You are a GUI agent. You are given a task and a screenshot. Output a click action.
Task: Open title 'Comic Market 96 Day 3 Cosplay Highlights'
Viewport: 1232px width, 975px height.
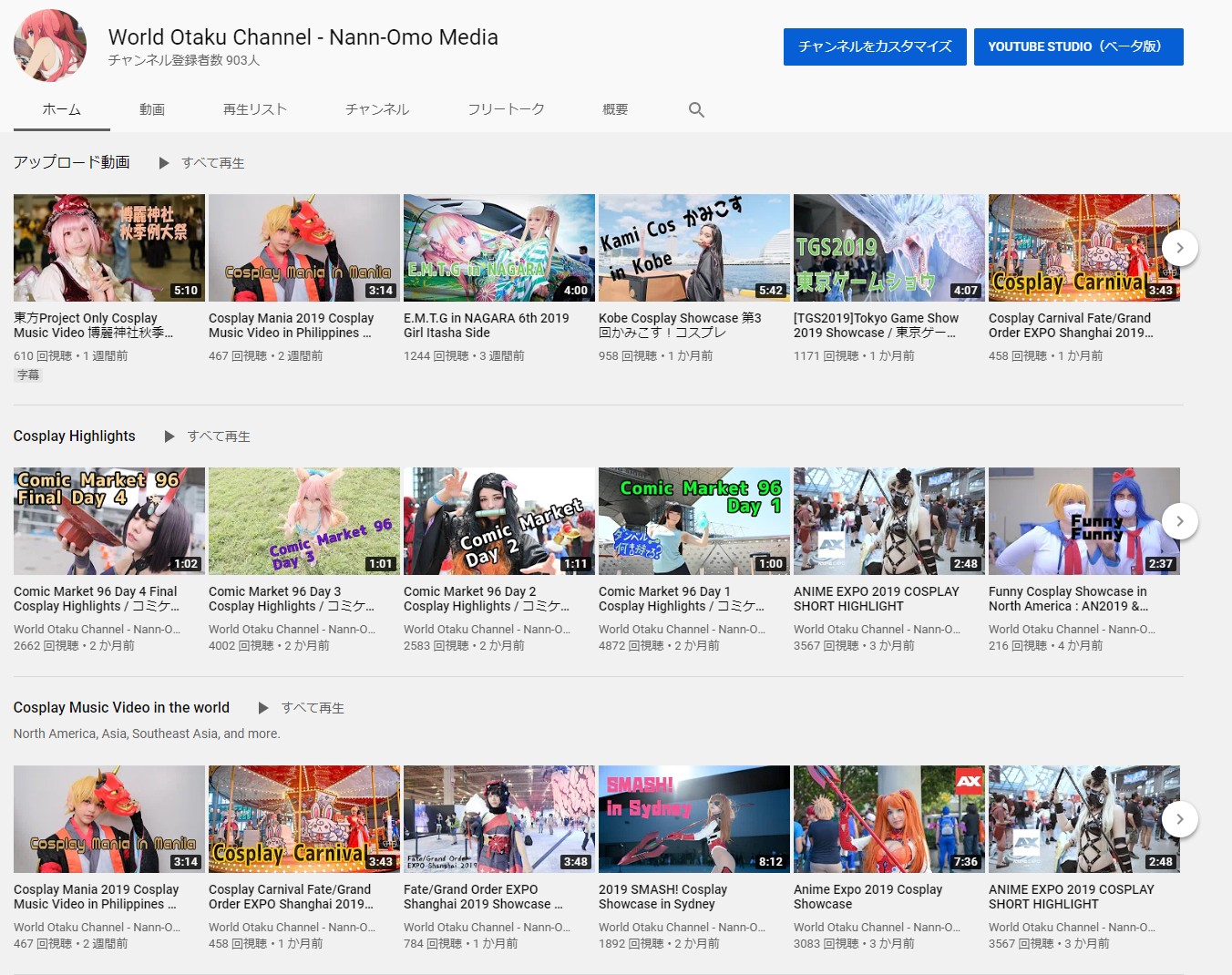pos(292,599)
